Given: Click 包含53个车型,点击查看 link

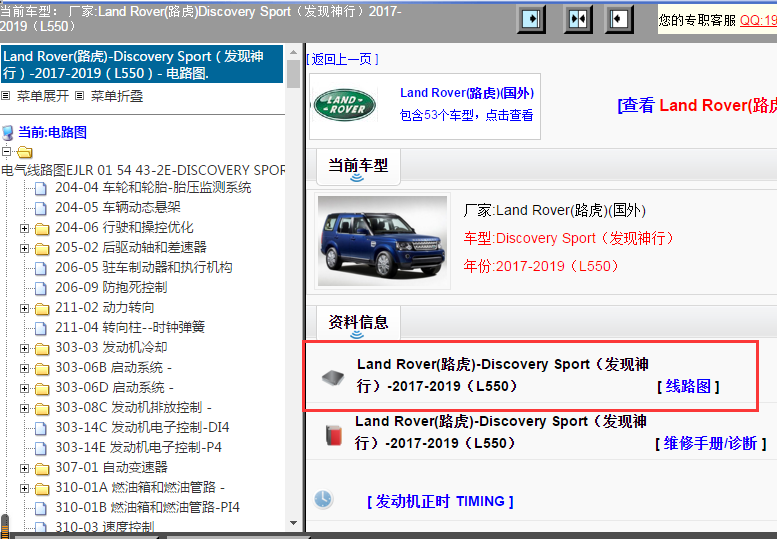Looking at the screenshot, I should click(466, 115).
